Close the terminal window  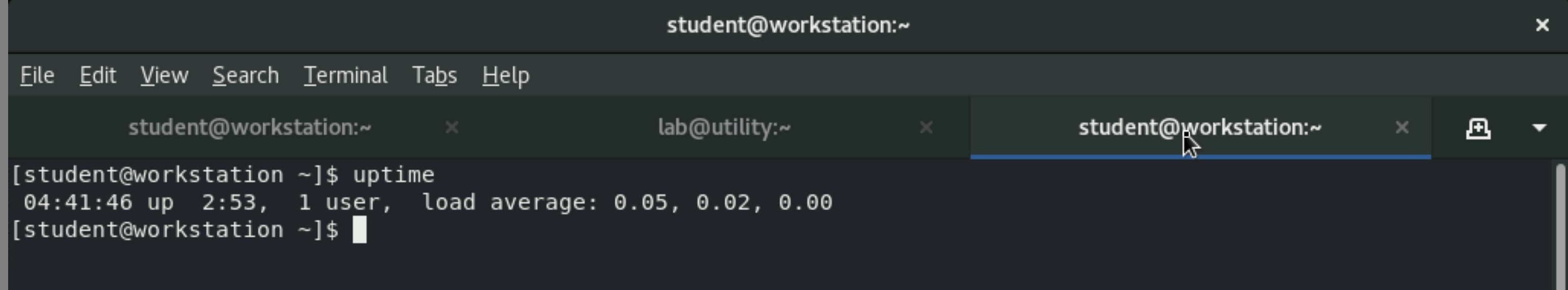pyautogui.click(x=1542, y=25)
